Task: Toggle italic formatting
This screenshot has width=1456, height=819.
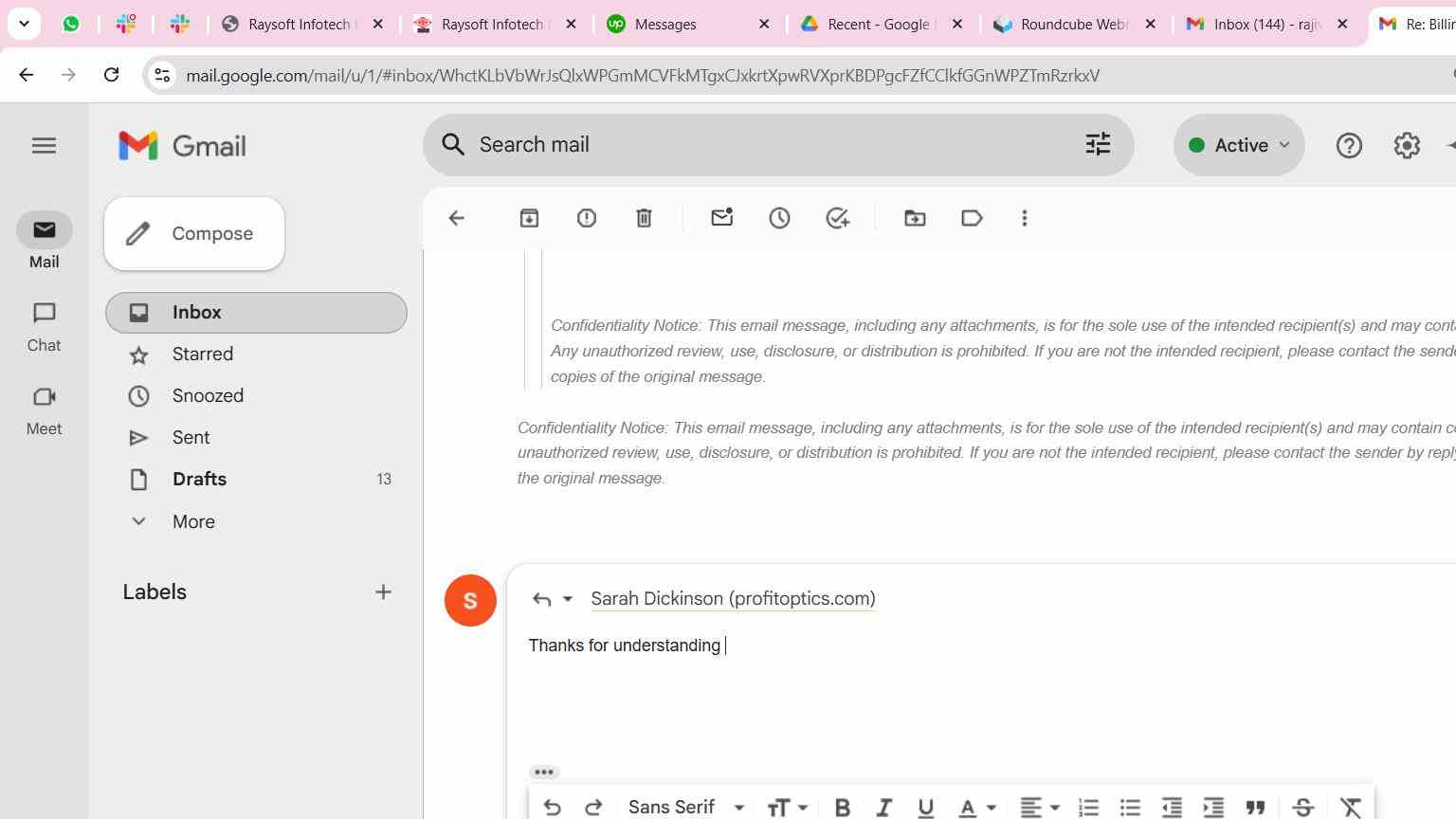Action: 883,807
